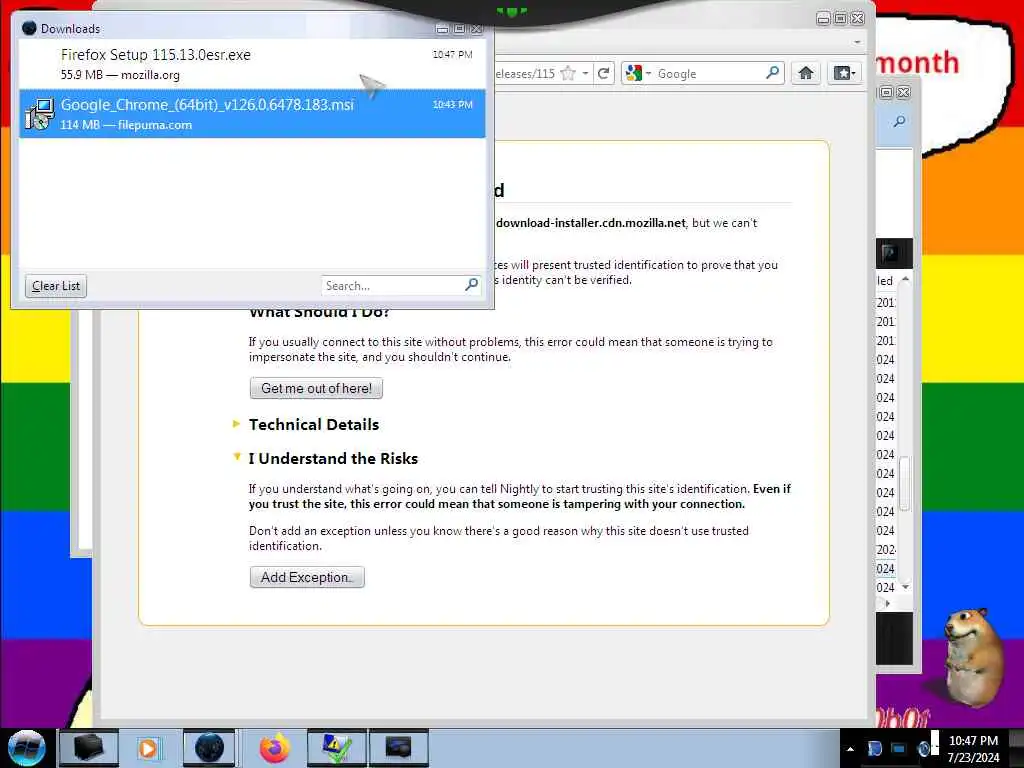Screen dimensions: 1024x768
Task: Bookmark this page with the star icon
Action: (x=568, y=73)
